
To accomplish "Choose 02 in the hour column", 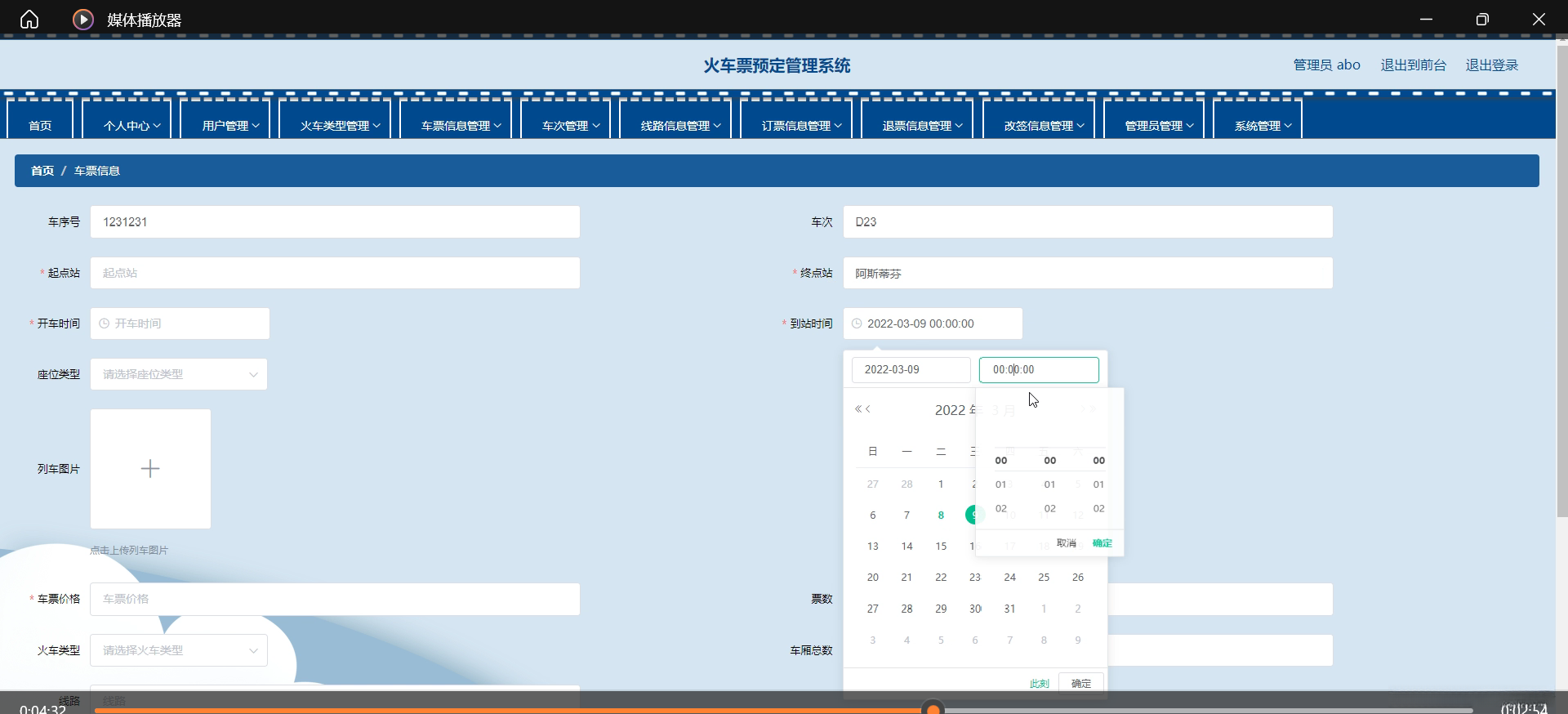I will (1001, 508).
